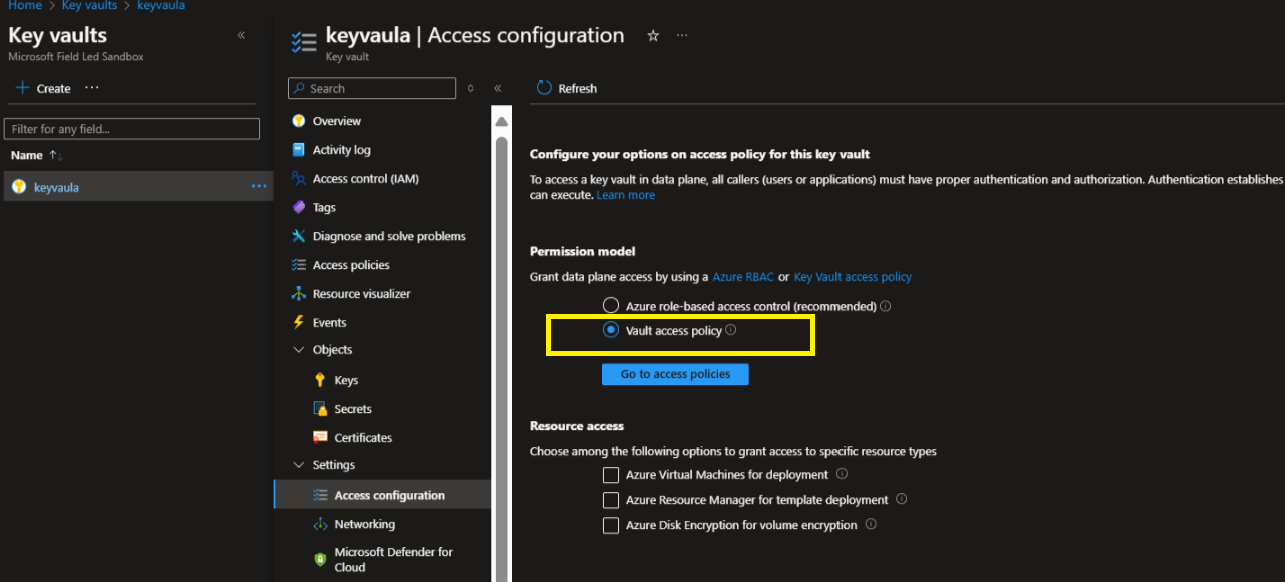Favorite keyvaula with the star icon
The width and height of the screenshot is (1285, 582).
click(x=653, y=36)
